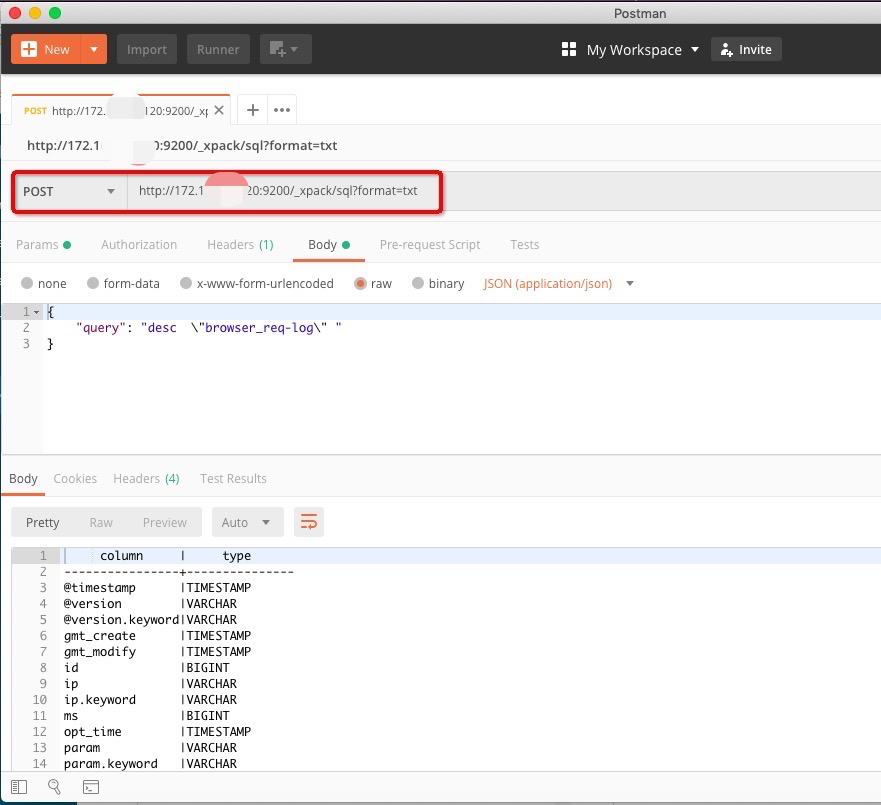Click the @version.keyword row in the response
Viewport: 881px width, 805px height.
[150, 620]
